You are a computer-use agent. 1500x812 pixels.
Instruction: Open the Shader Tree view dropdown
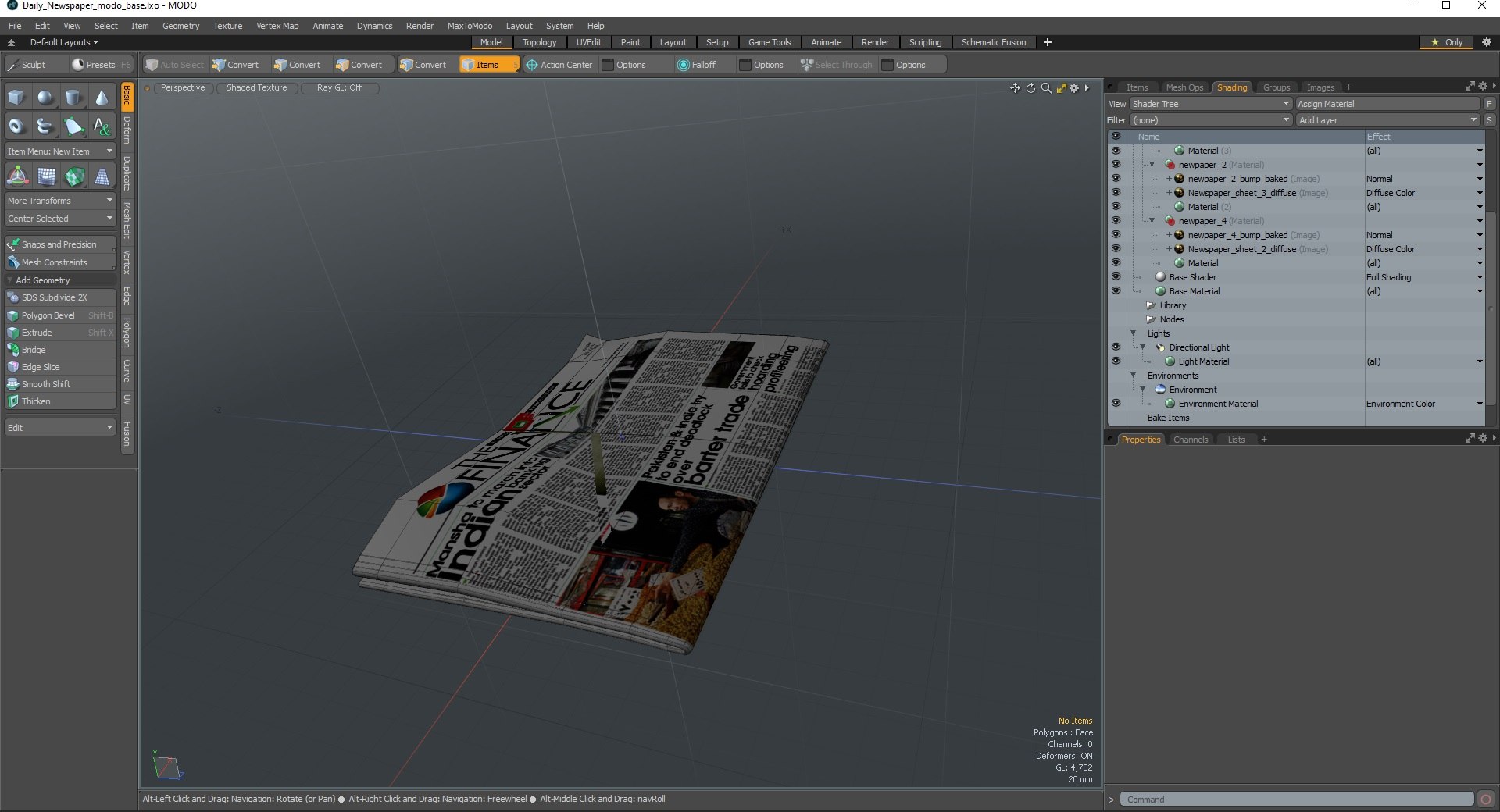click(x=1210, y=104)
